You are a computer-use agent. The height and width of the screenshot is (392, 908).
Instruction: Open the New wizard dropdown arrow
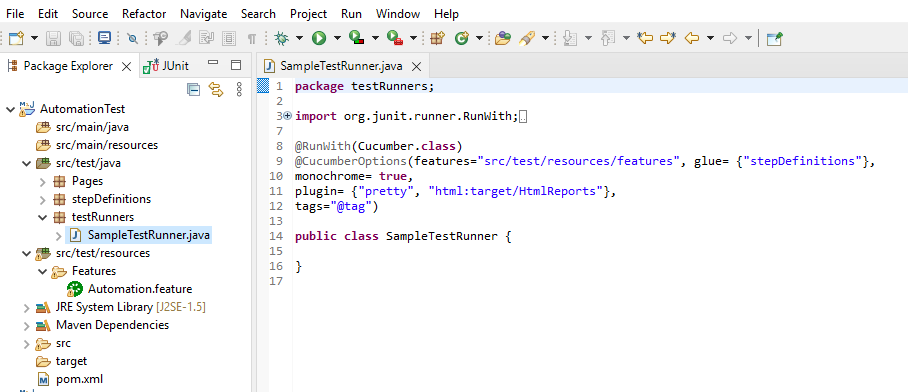coord(34,38)
